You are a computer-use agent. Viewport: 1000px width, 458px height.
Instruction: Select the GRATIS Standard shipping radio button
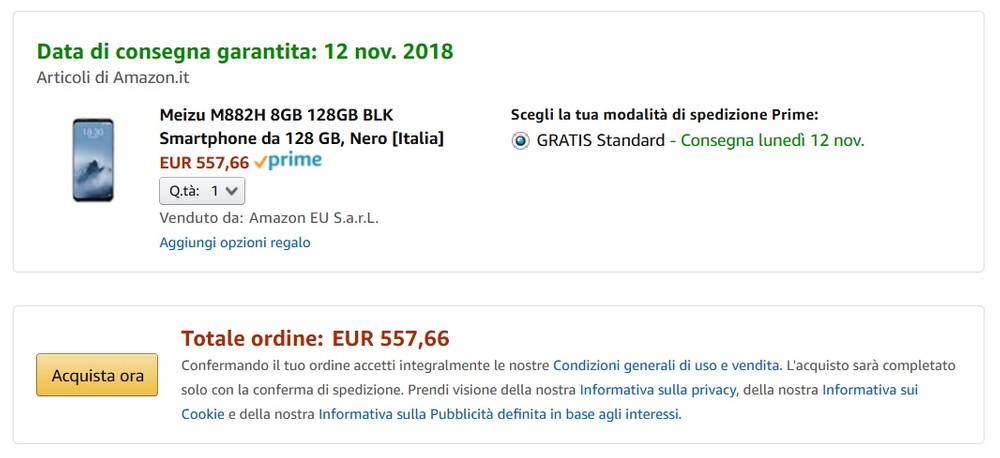pyautogui.click(x=520, y=141)
